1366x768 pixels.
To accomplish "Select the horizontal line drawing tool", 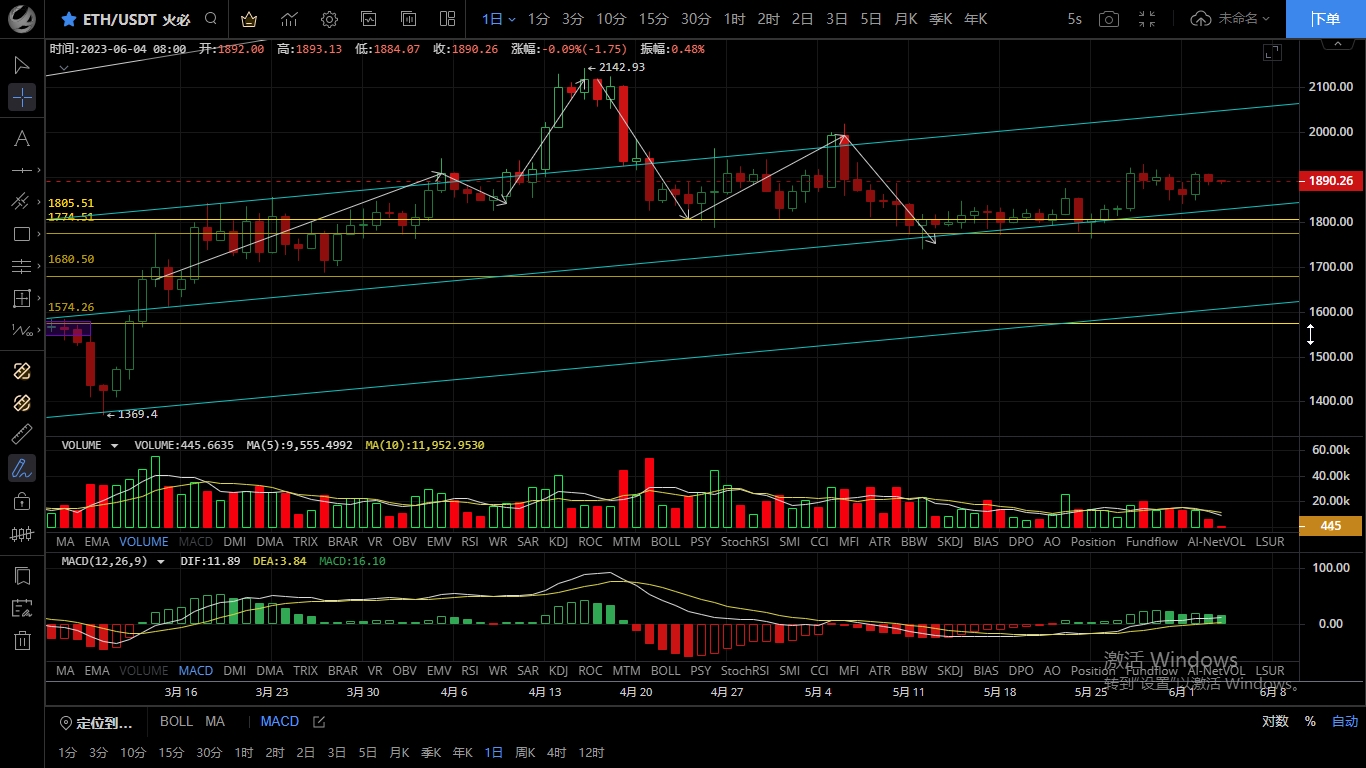I will click(x=20, y=171).
